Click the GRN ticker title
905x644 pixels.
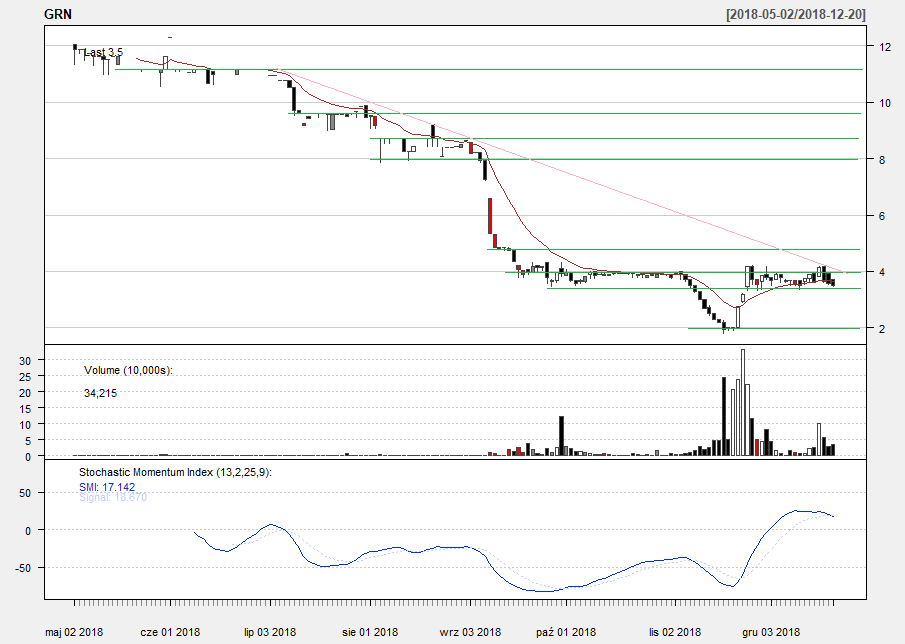(x=58, y=14)
